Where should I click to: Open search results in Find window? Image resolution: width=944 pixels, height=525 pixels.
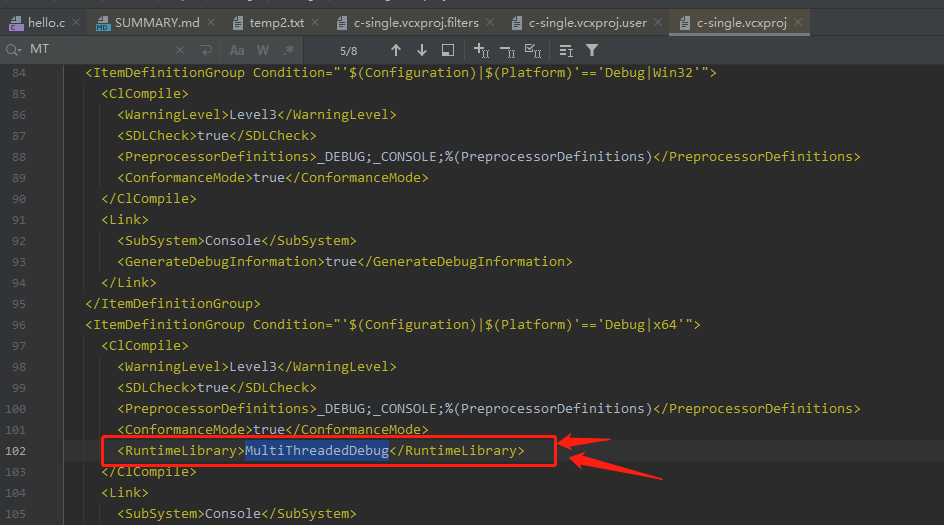click(x=447, y=50)
